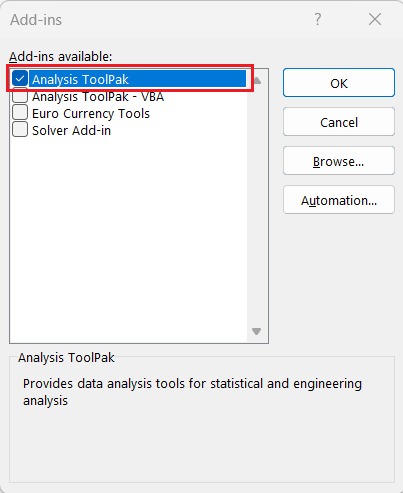This screenshot has height=493, width=403.
Task: Click the list's scroll up arrow
Action: point(257,80)
